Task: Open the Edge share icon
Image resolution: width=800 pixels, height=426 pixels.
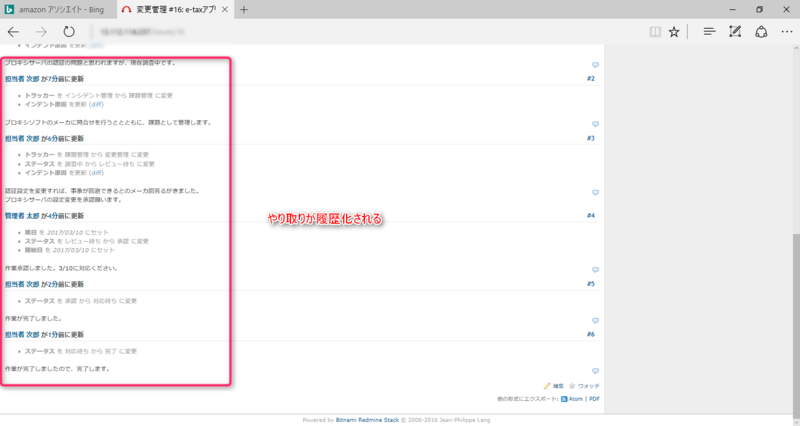Action: 761,32
